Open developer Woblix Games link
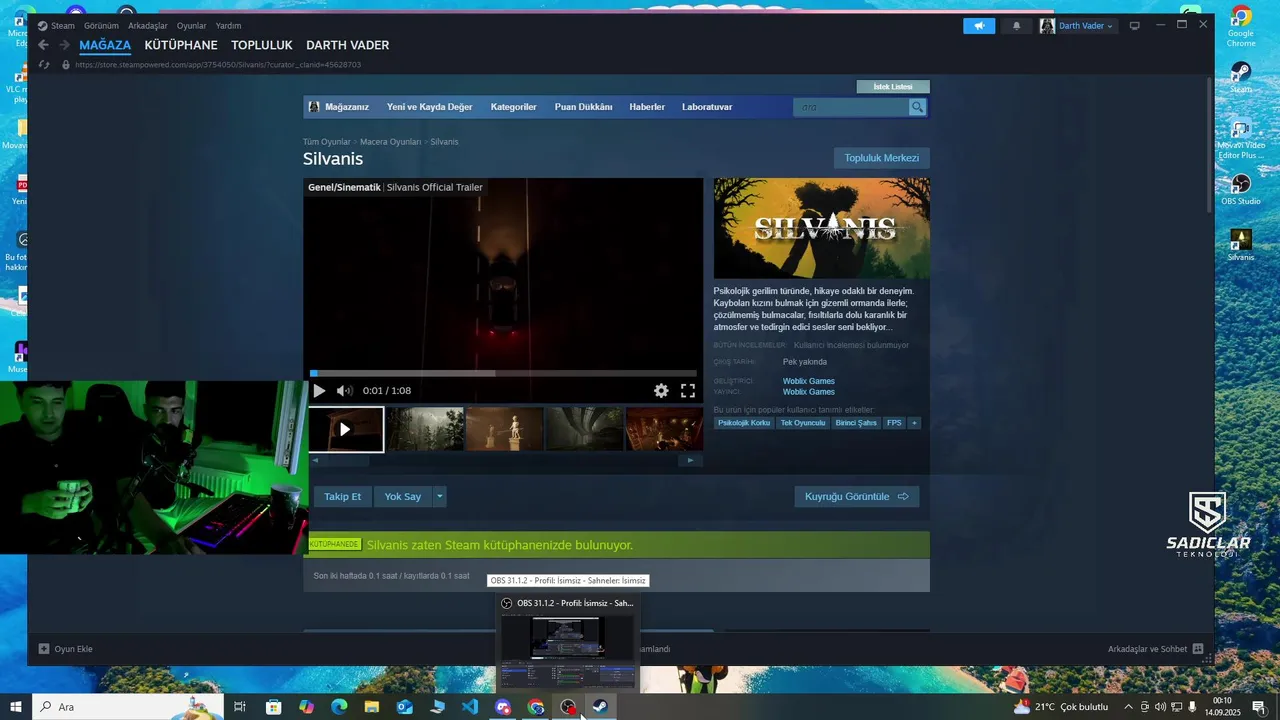 click(x=808, y=381)
